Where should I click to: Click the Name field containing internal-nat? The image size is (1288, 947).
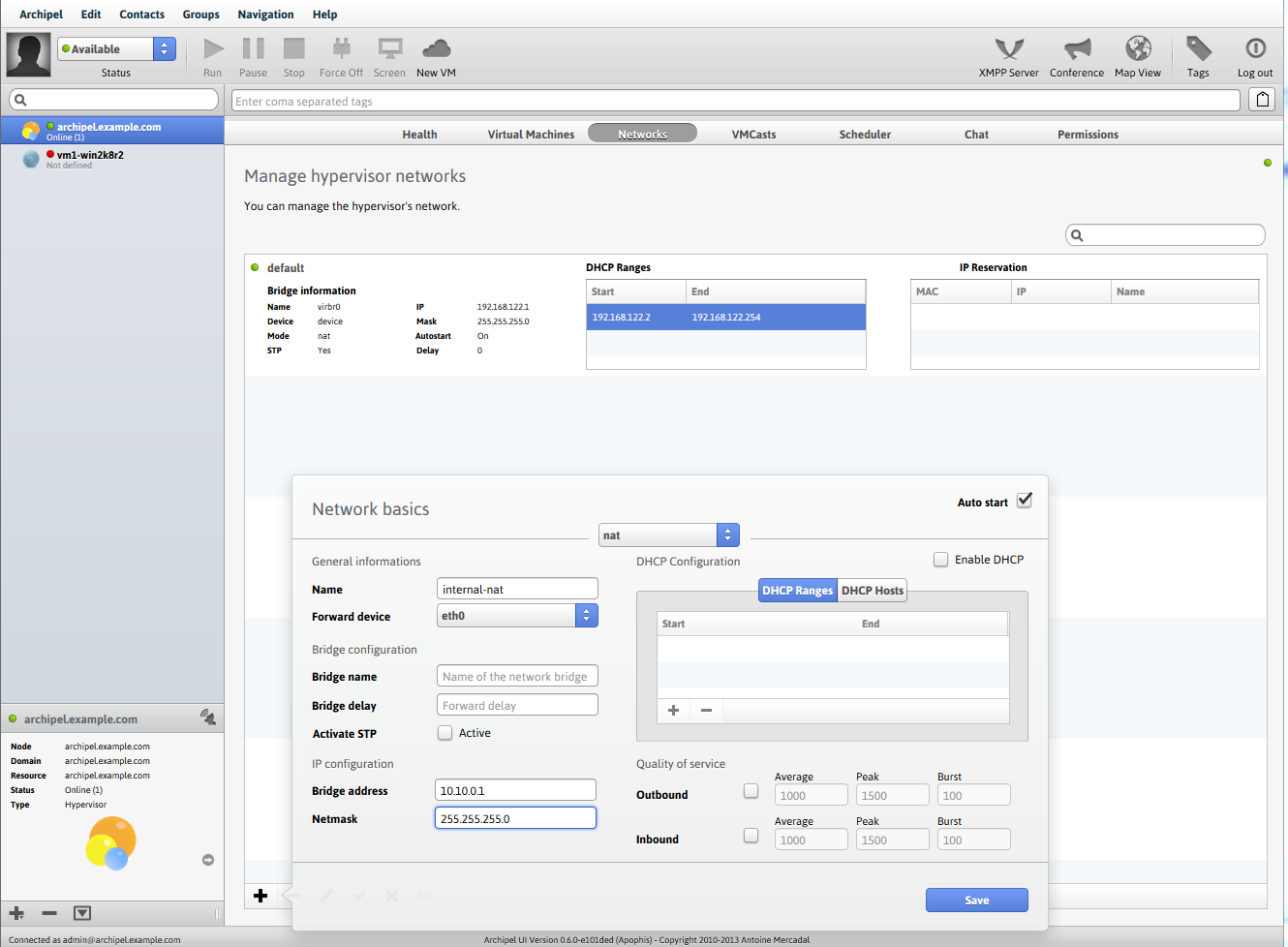[x=517, y=589]
